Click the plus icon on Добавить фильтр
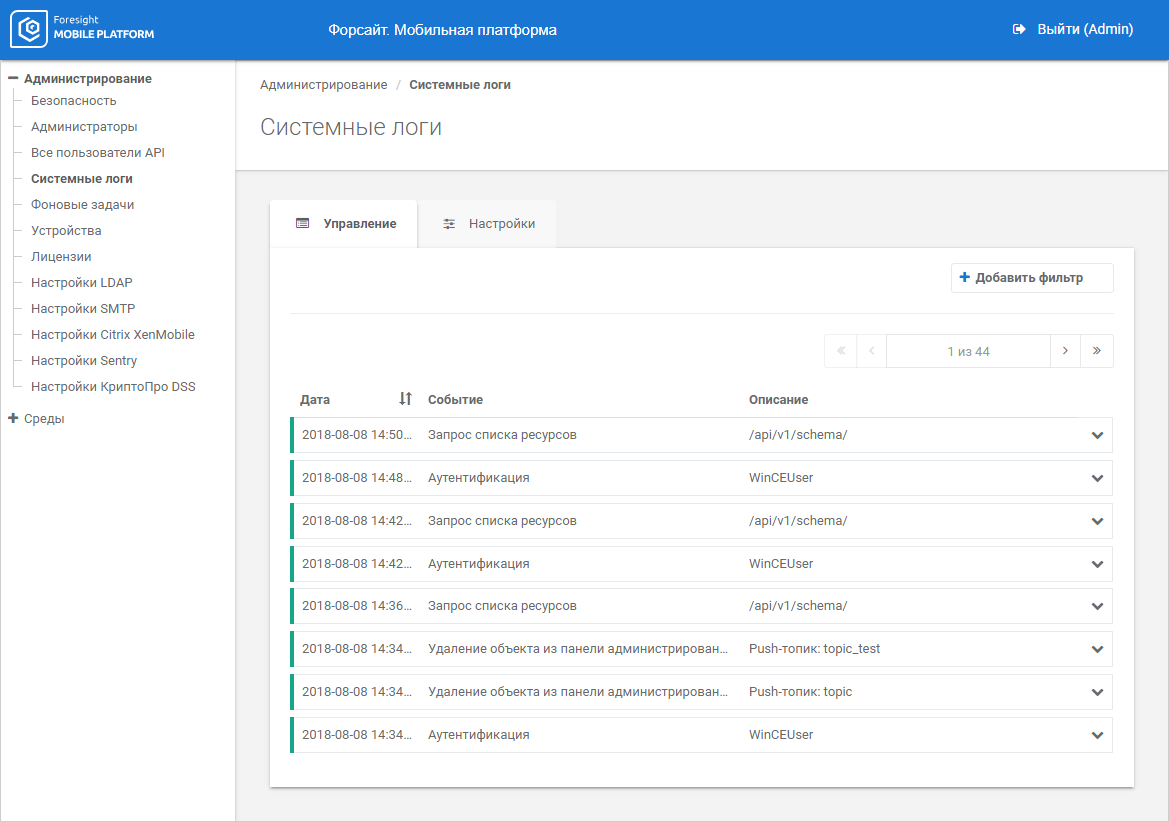Screen dimensions: 1169x822 964,278
